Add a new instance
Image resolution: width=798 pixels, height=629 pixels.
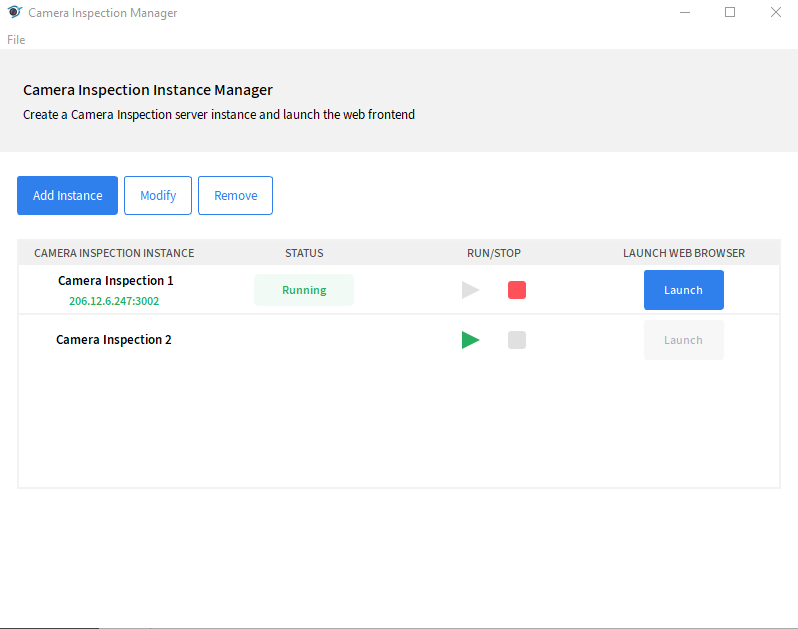[x=68, y=195]
